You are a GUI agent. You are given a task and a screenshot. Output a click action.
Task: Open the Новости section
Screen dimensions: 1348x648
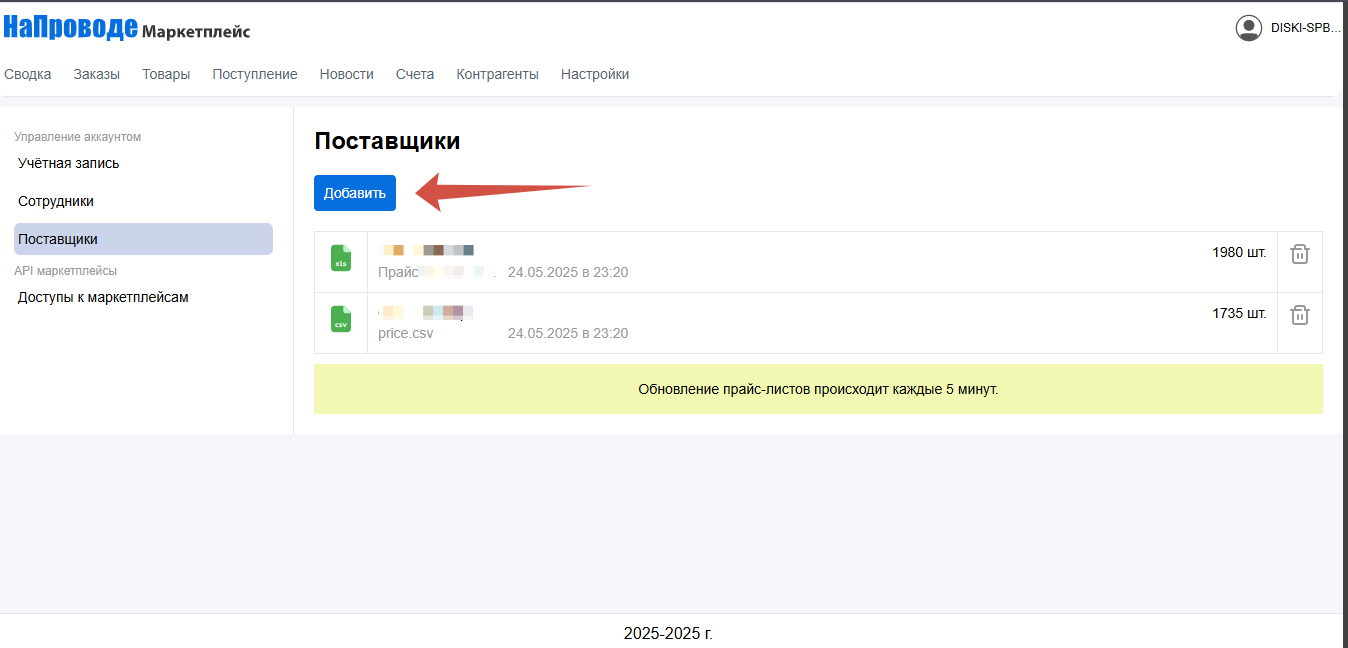(346, 74)
